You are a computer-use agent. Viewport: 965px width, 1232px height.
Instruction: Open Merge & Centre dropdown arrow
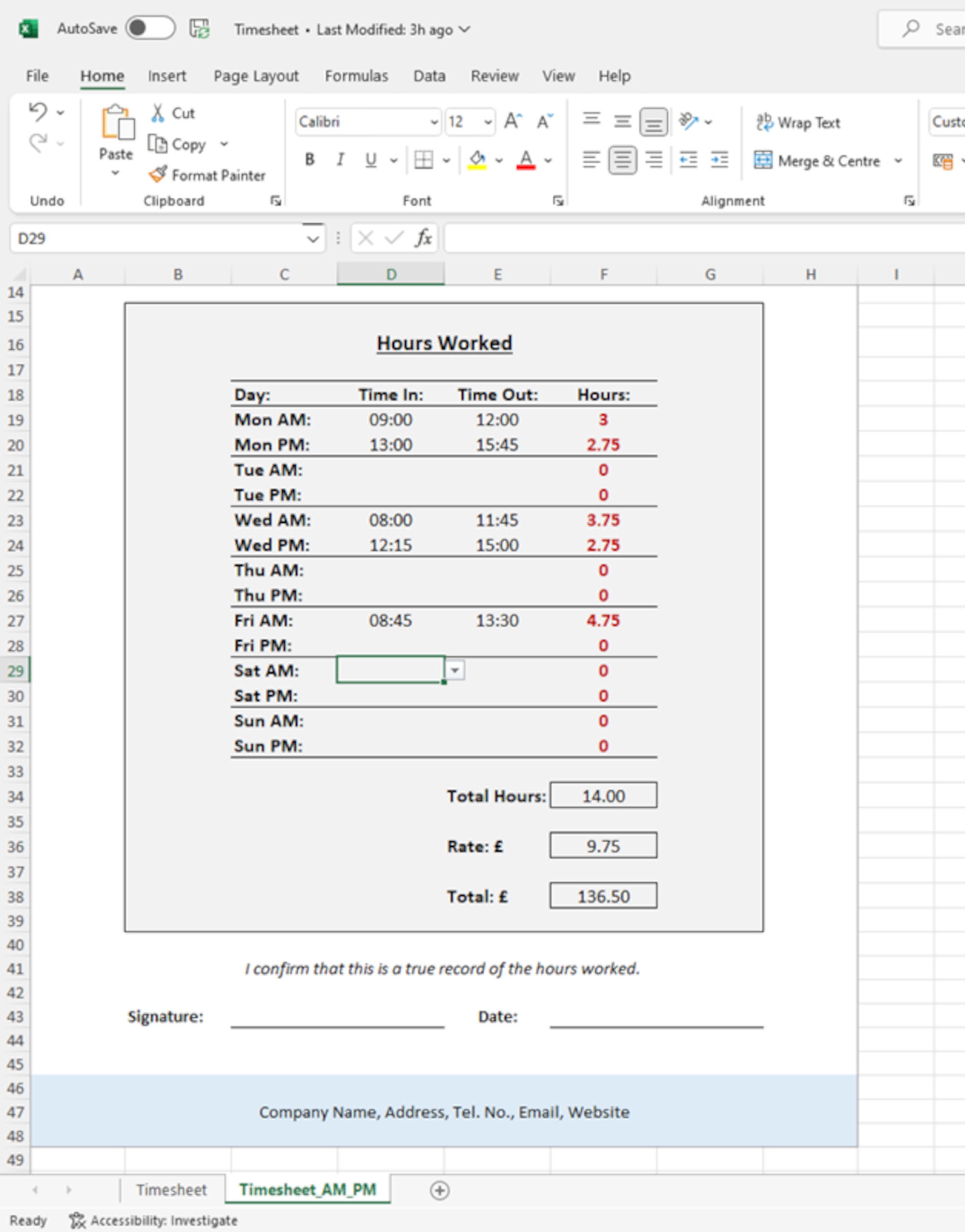tap(898, 161)
